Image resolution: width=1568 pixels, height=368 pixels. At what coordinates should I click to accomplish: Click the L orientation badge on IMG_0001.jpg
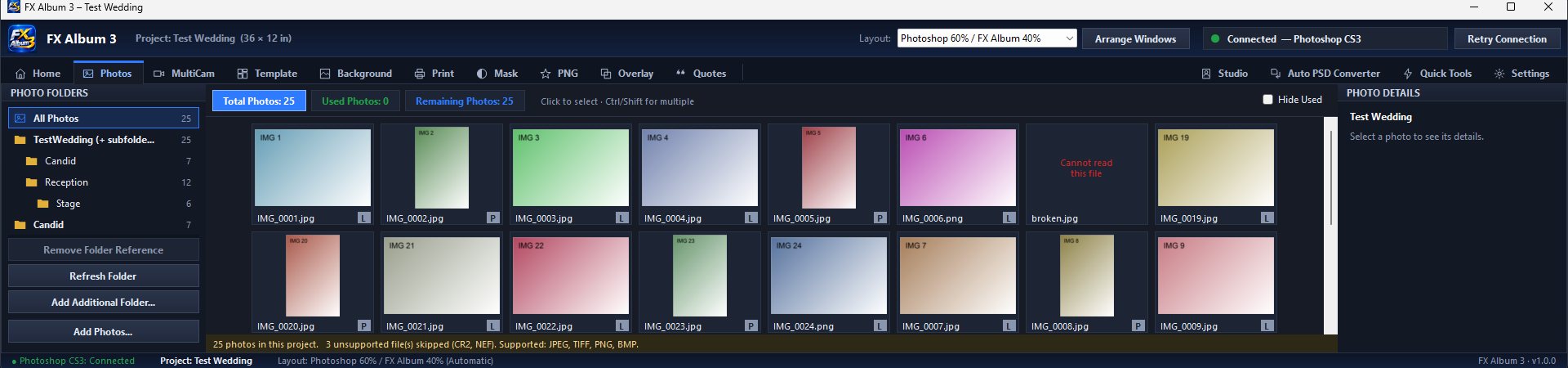pos(364,218)
